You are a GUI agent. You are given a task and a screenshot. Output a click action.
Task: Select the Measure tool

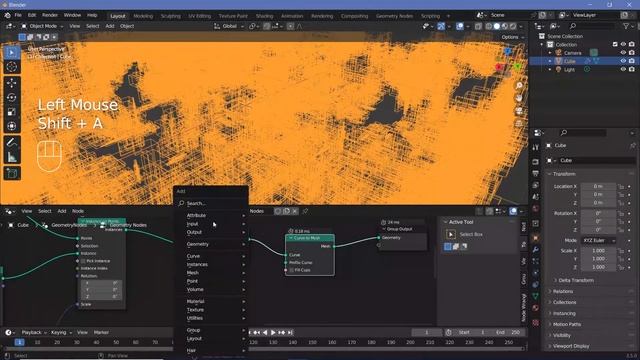click(x=12, y=157)
